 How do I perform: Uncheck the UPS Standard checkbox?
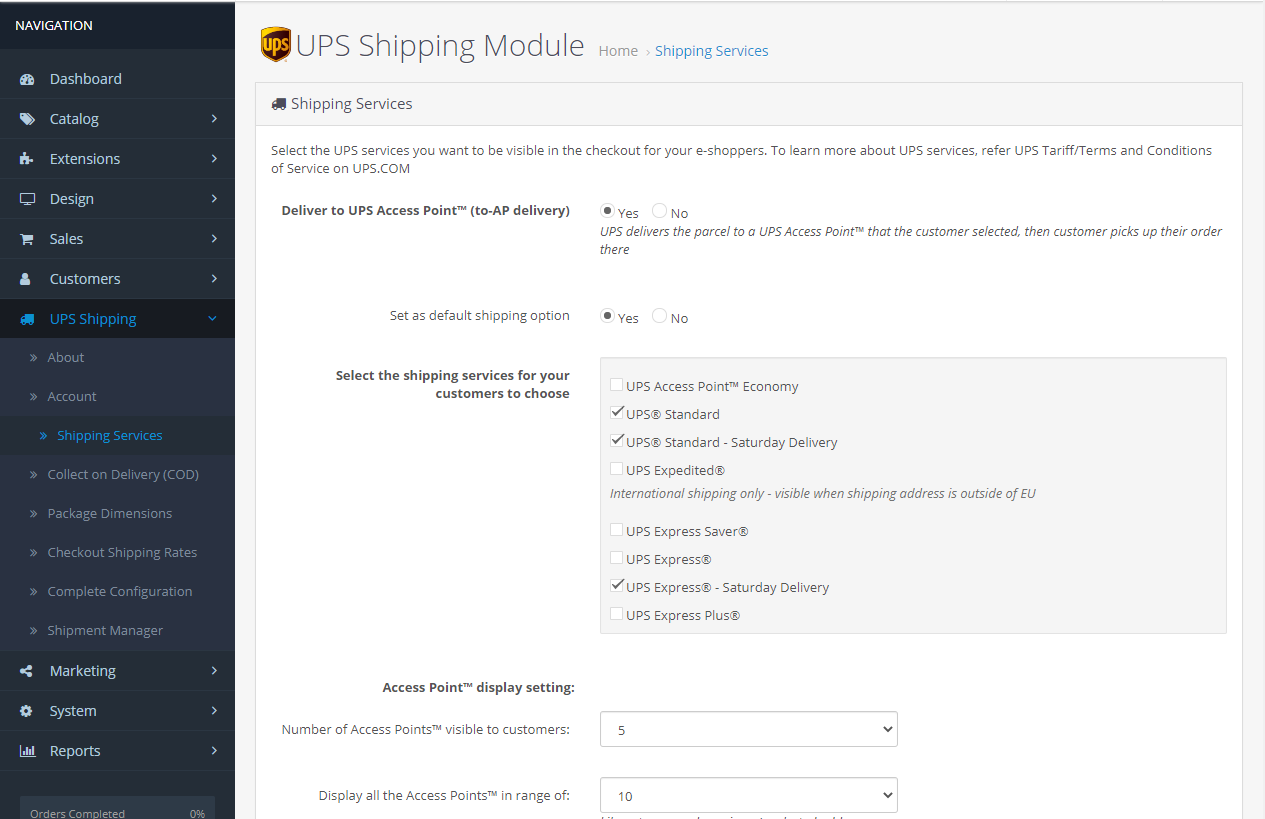click(617, 413)
